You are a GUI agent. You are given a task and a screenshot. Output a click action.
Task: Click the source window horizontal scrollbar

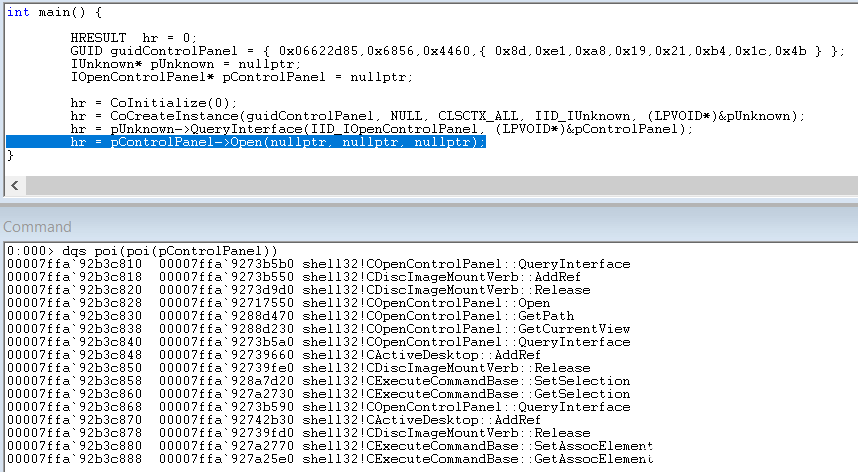pos(430,186)
